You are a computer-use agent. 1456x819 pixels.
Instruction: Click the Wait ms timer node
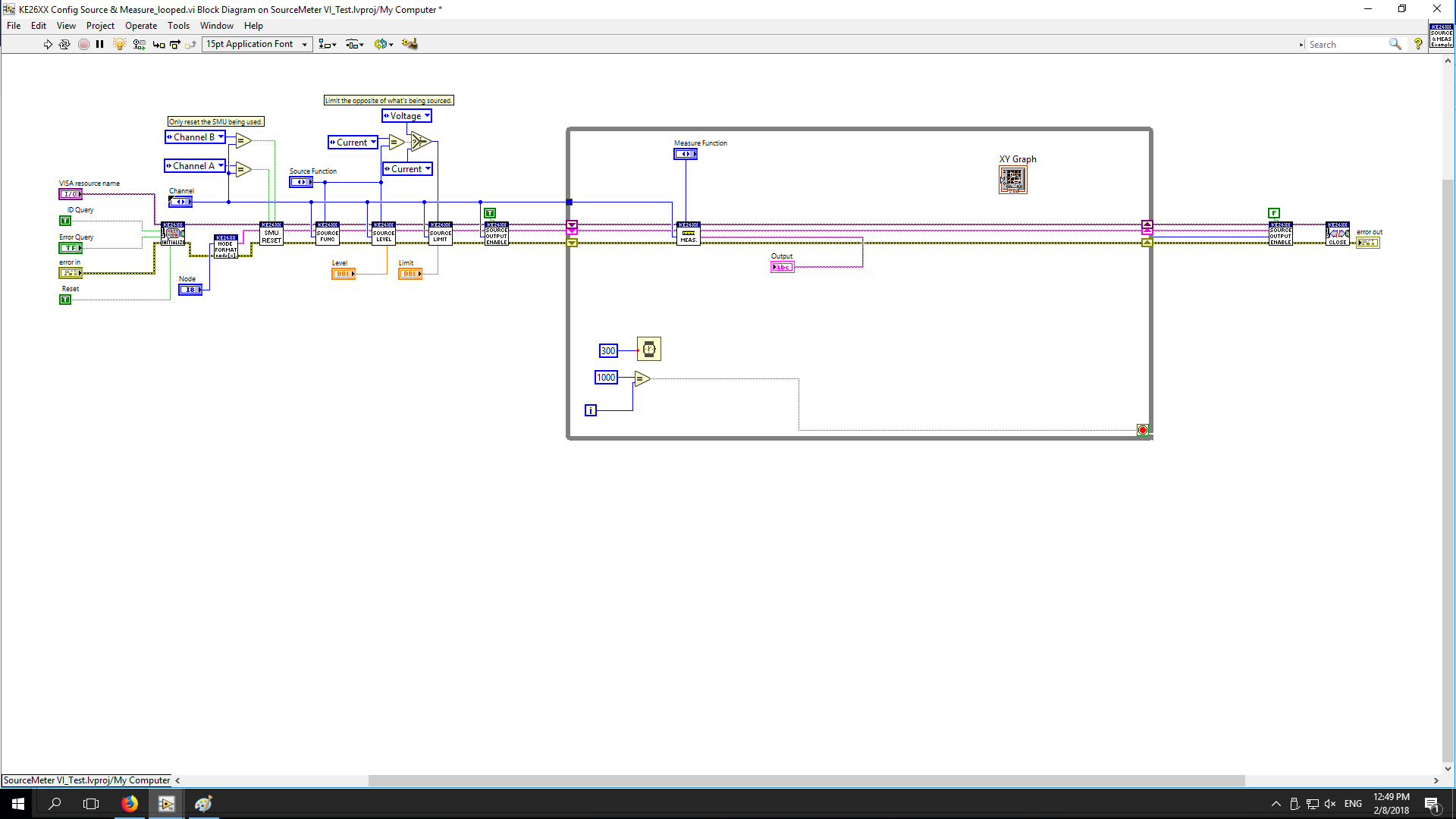pyautogui.click(x=649, y=349)
